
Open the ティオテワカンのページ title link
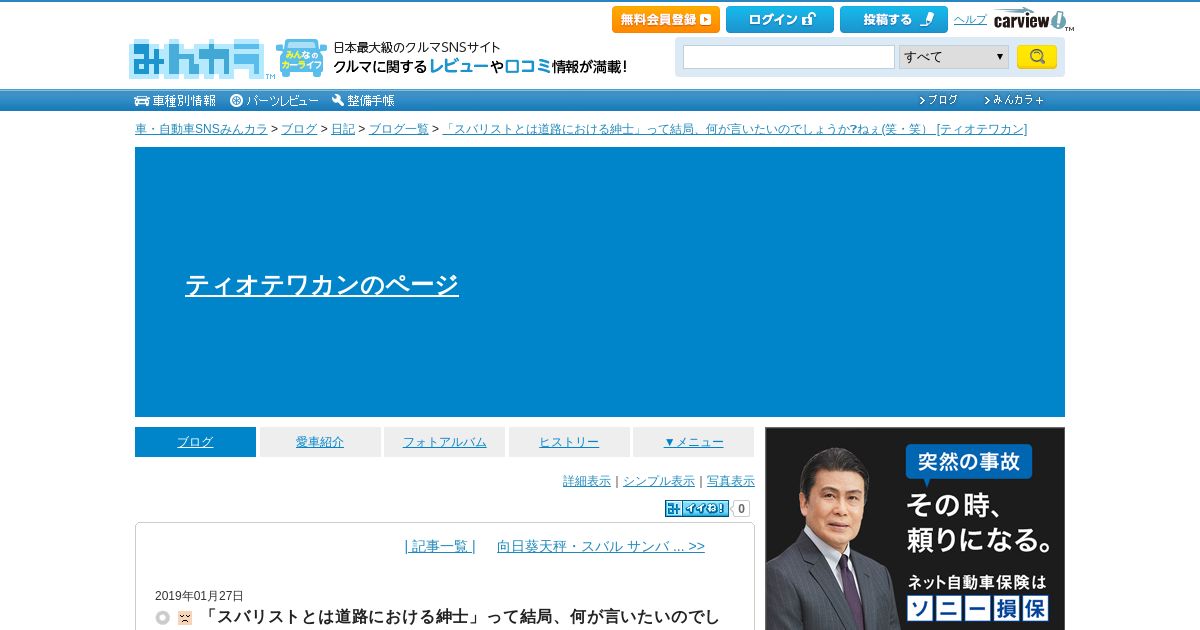coord(322,285)
